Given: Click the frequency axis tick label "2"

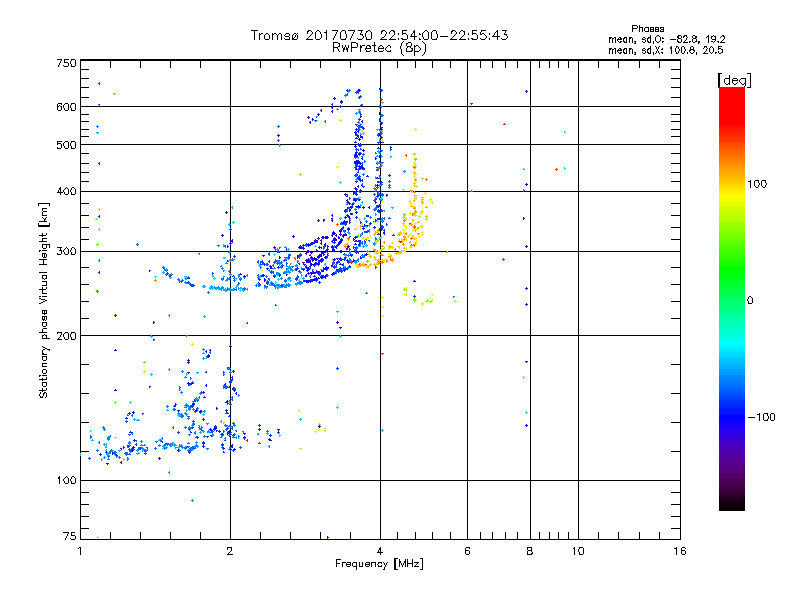Looking at the screenshot, I should point(230,551).
